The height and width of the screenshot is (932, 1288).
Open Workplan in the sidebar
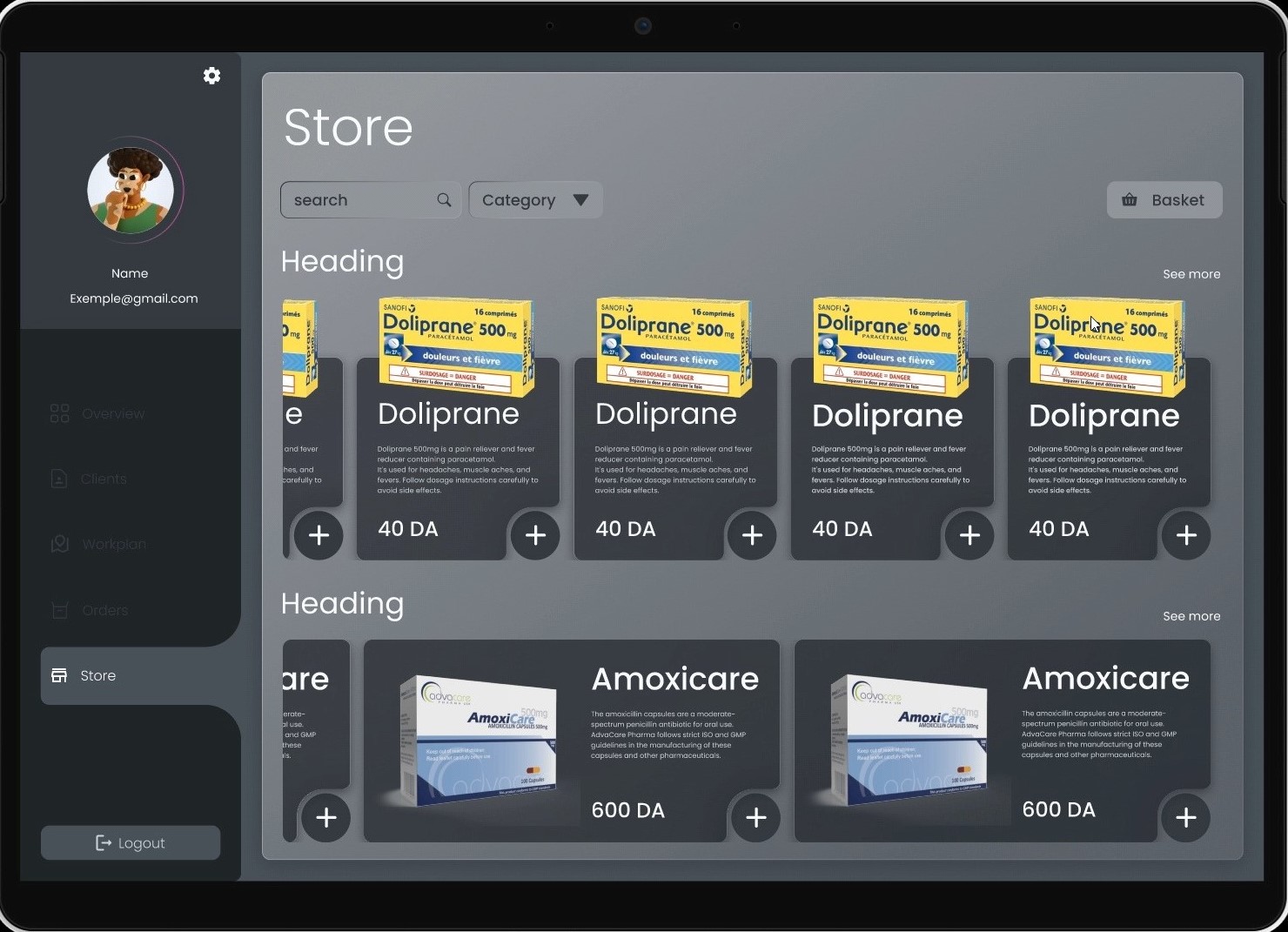(98, 544)
